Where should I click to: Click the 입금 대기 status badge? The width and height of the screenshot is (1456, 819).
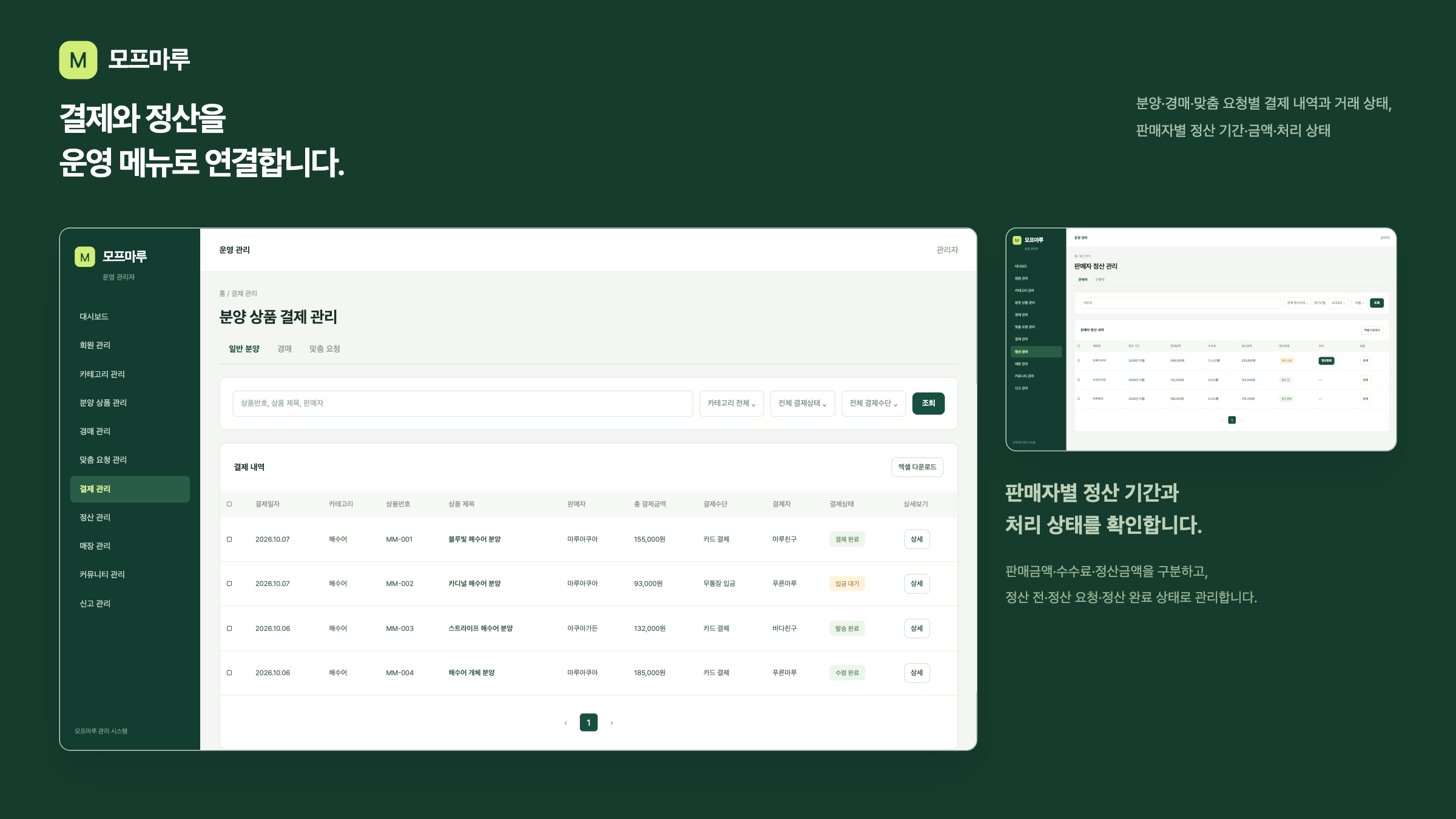[847, 584]
